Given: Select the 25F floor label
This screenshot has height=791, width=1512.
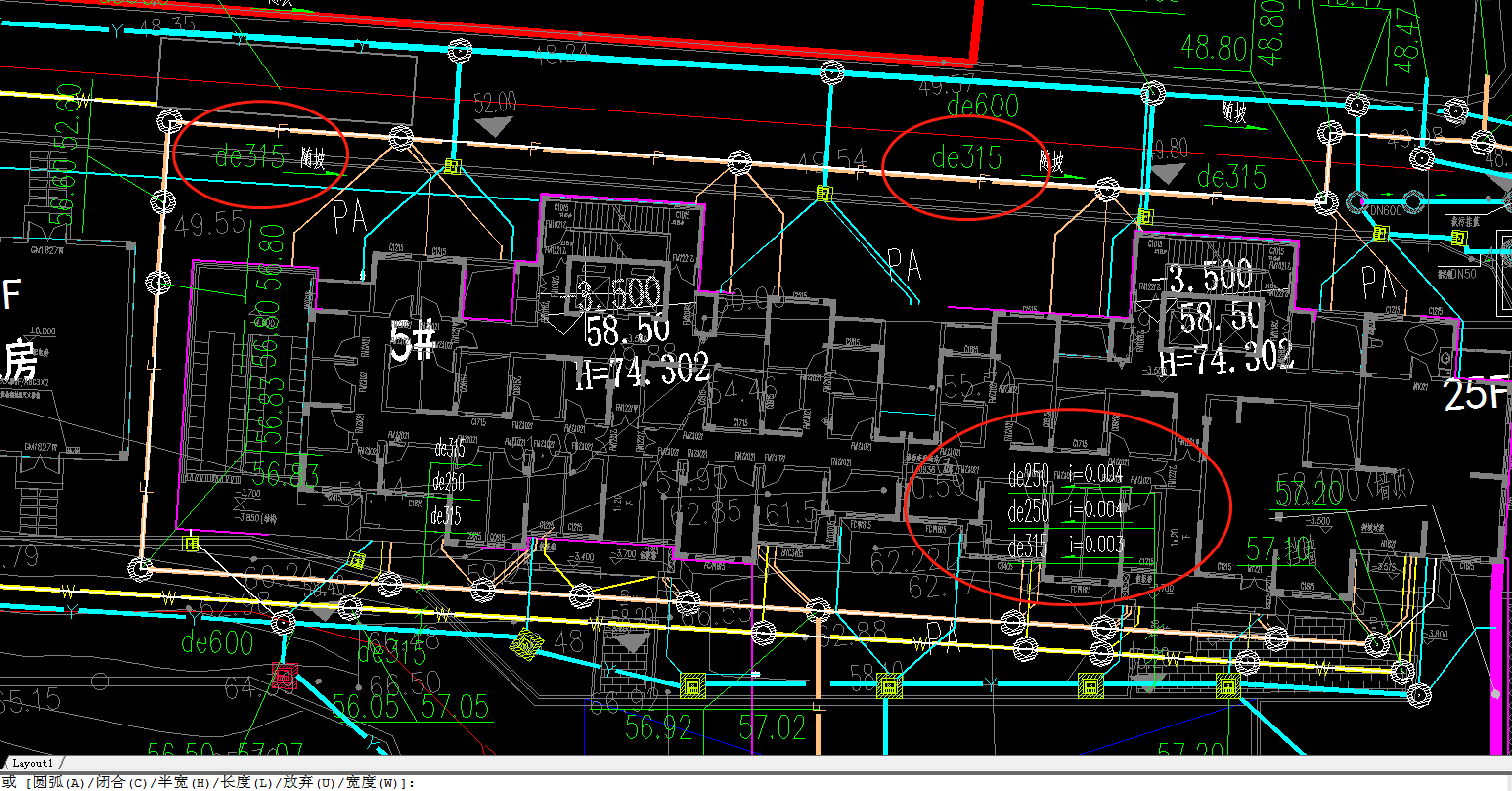Looking at the screenshot, I should click(x=1478, y=394).
